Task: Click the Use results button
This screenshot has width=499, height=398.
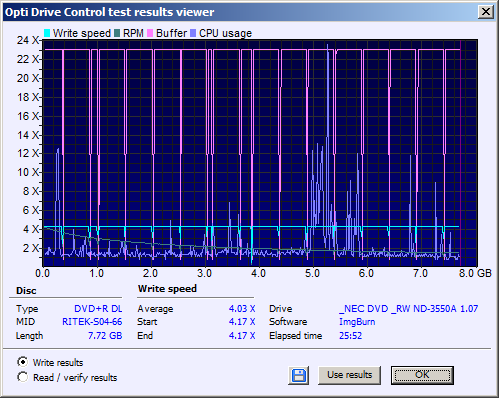Action: coord(349,375)
